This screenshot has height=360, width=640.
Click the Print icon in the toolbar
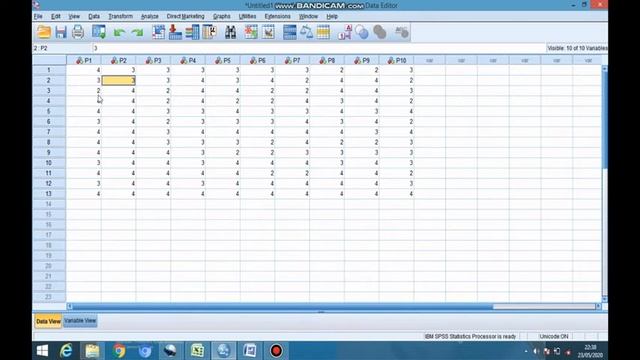tap(78, 32)
